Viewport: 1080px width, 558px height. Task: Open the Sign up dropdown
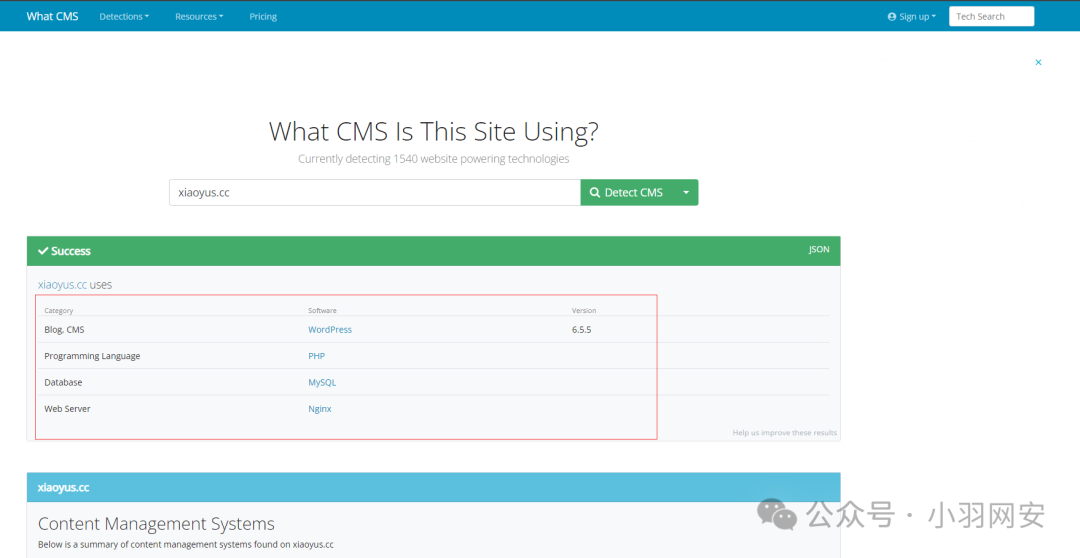(x=911, y=17)
